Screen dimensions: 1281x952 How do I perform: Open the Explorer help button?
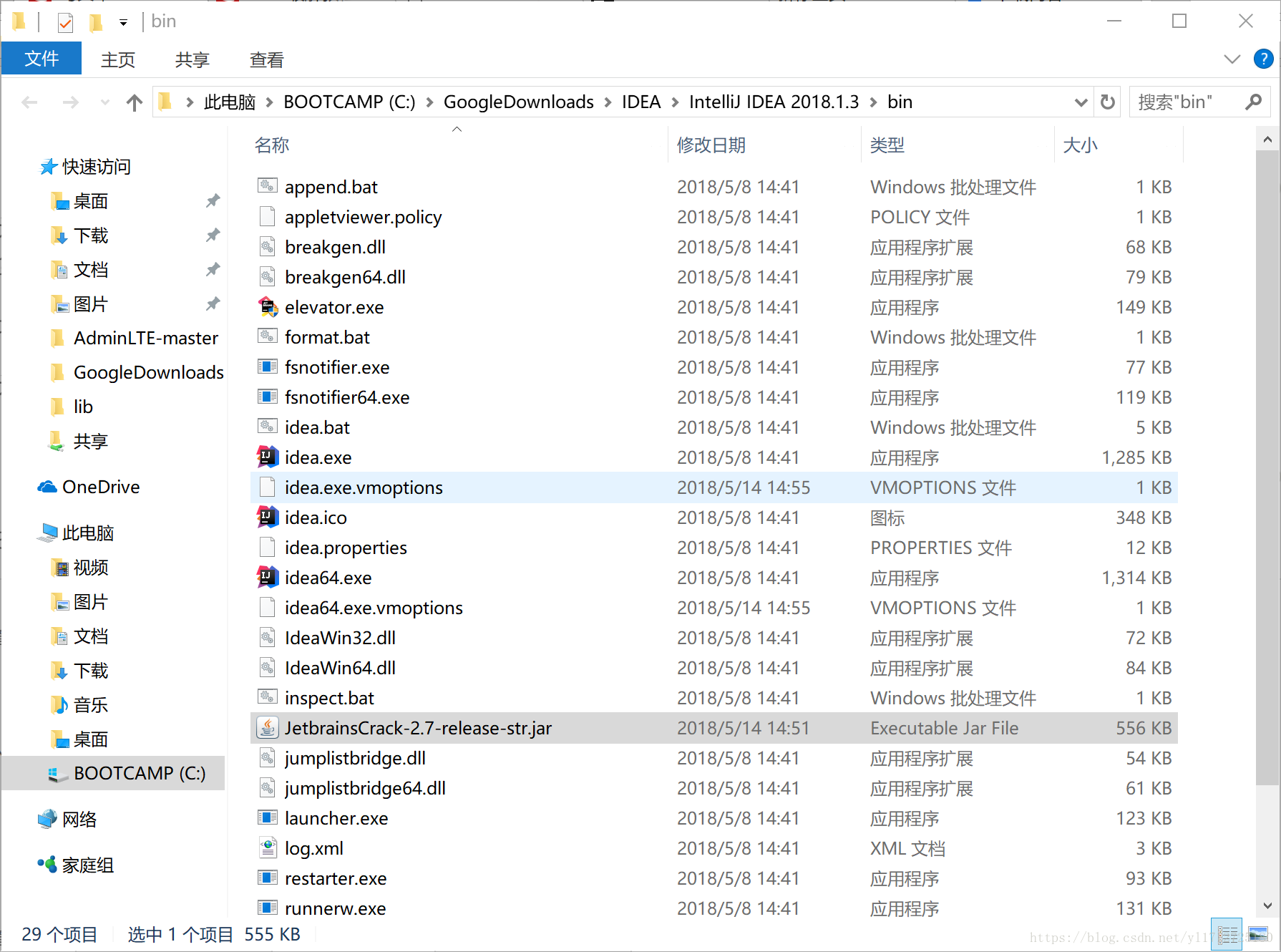pyautogui.click(x=1263, y=59)
